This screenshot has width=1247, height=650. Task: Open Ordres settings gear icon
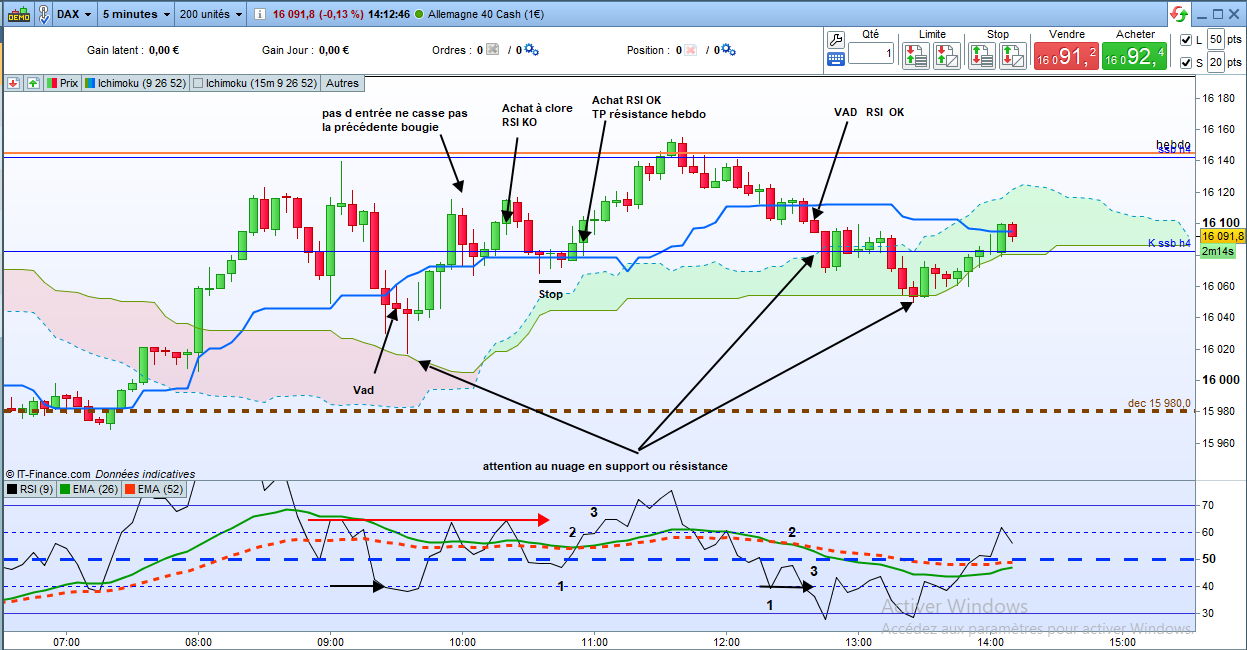click(x=532, y=50)
